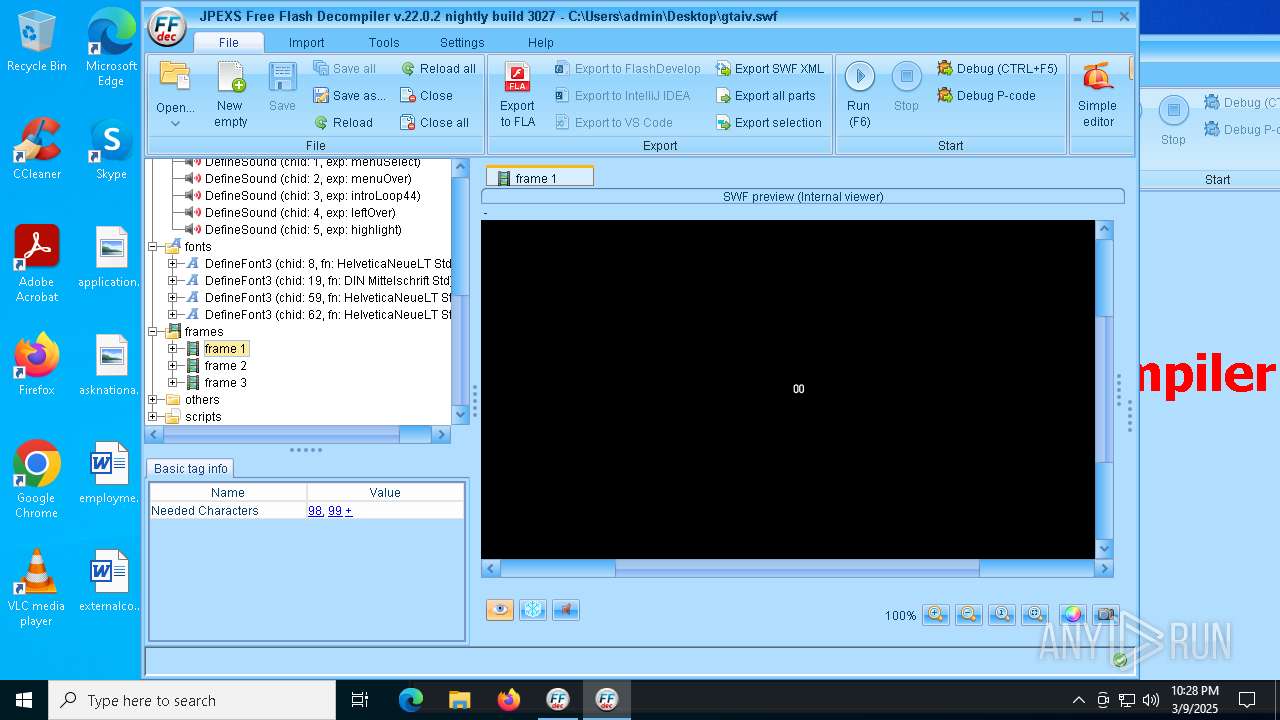This screenshot has height=720, width=1280.
Task: Collapse the frames folder
Action: tap(154, 332)
